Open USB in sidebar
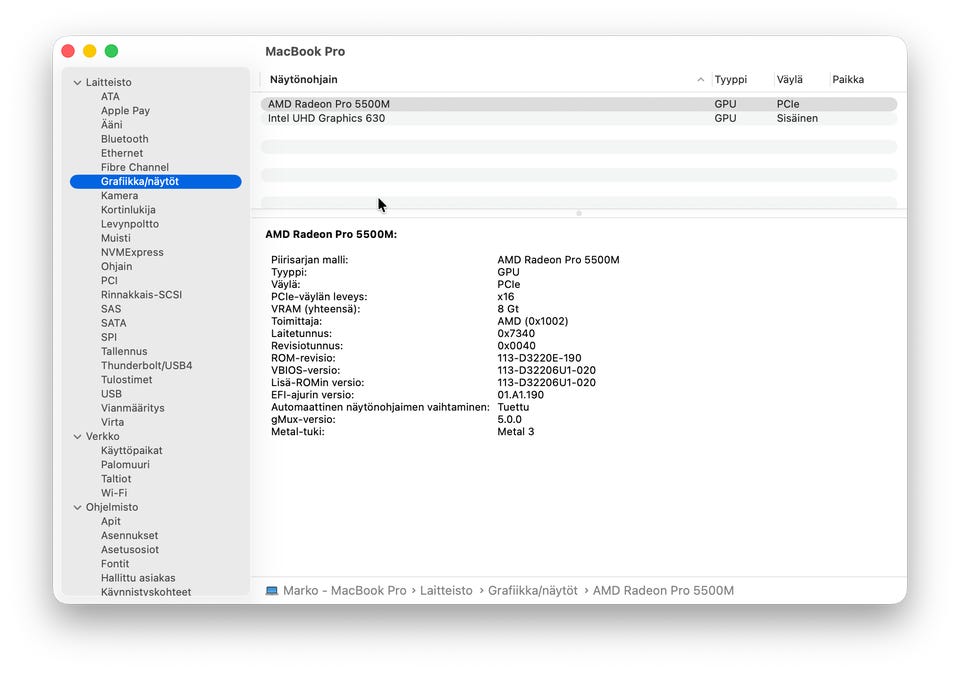The image size is (960, 674). pos(111,394)
